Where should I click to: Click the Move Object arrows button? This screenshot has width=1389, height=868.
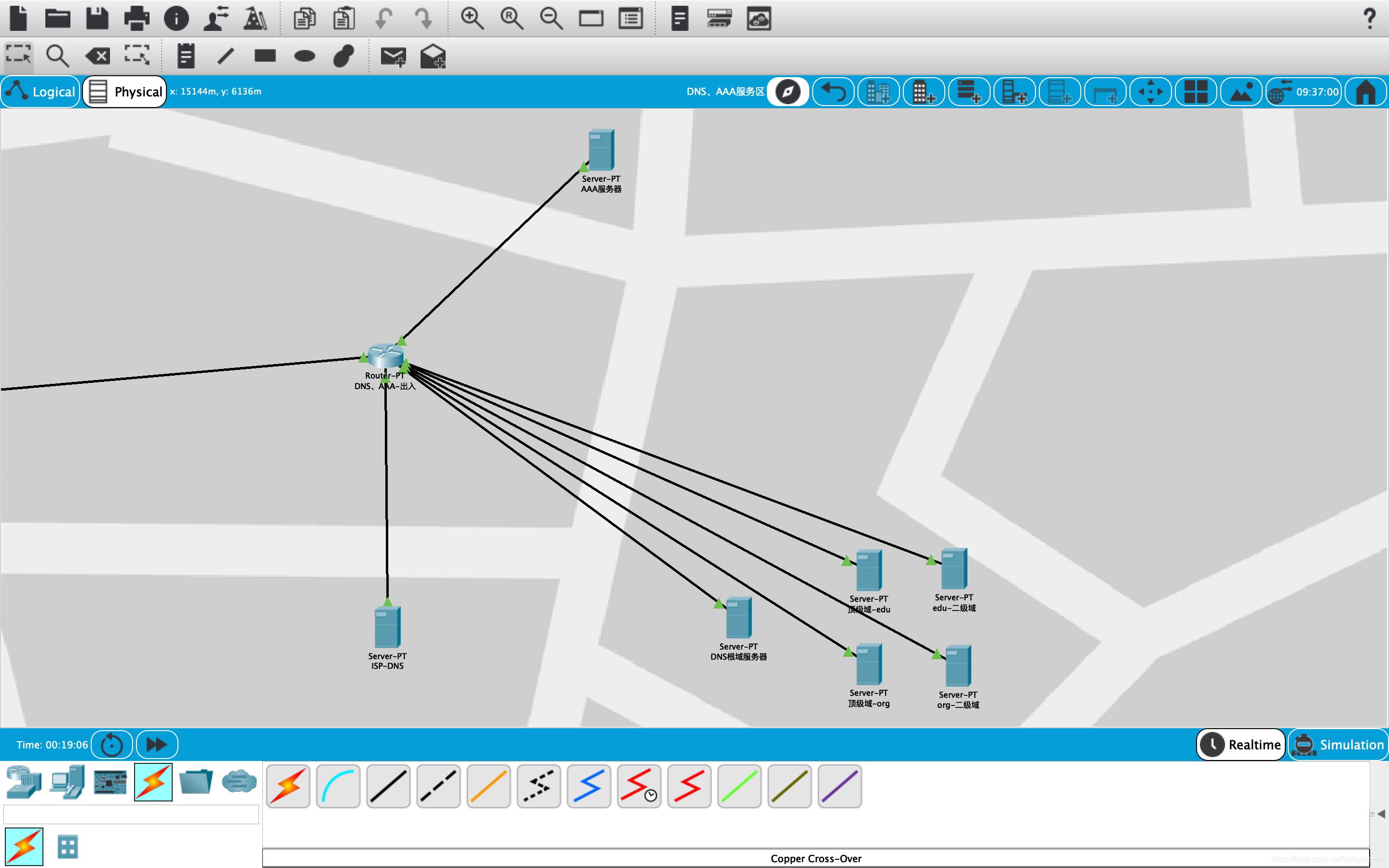coord(1151,91)
